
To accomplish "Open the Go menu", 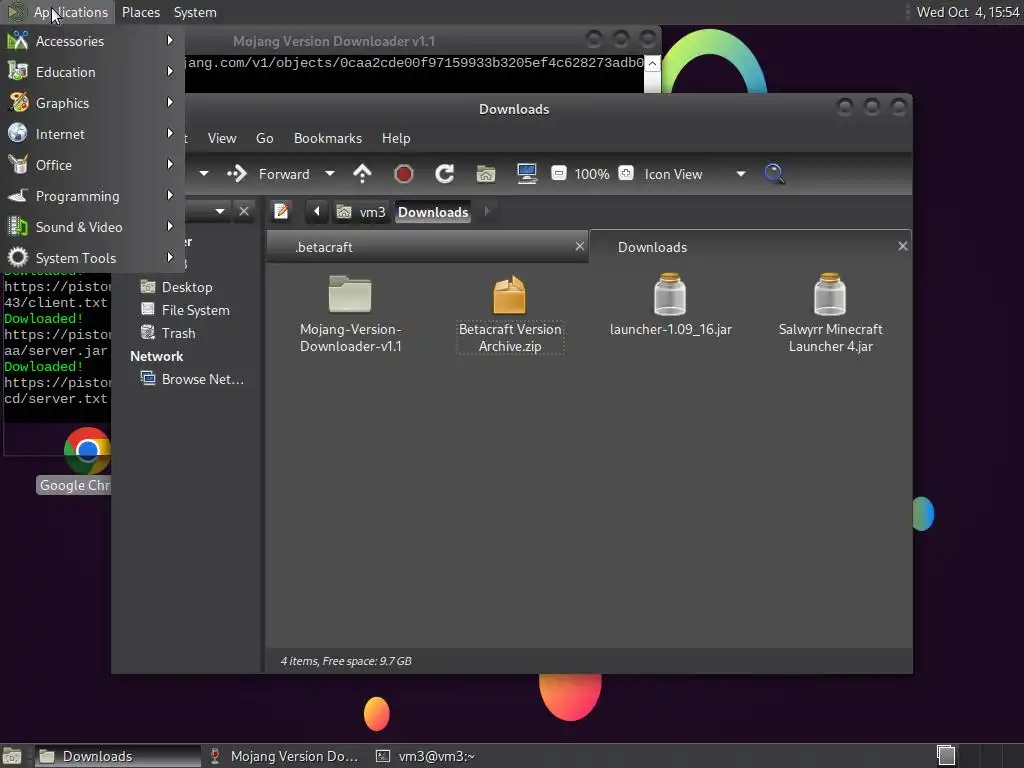I will 264,138.
